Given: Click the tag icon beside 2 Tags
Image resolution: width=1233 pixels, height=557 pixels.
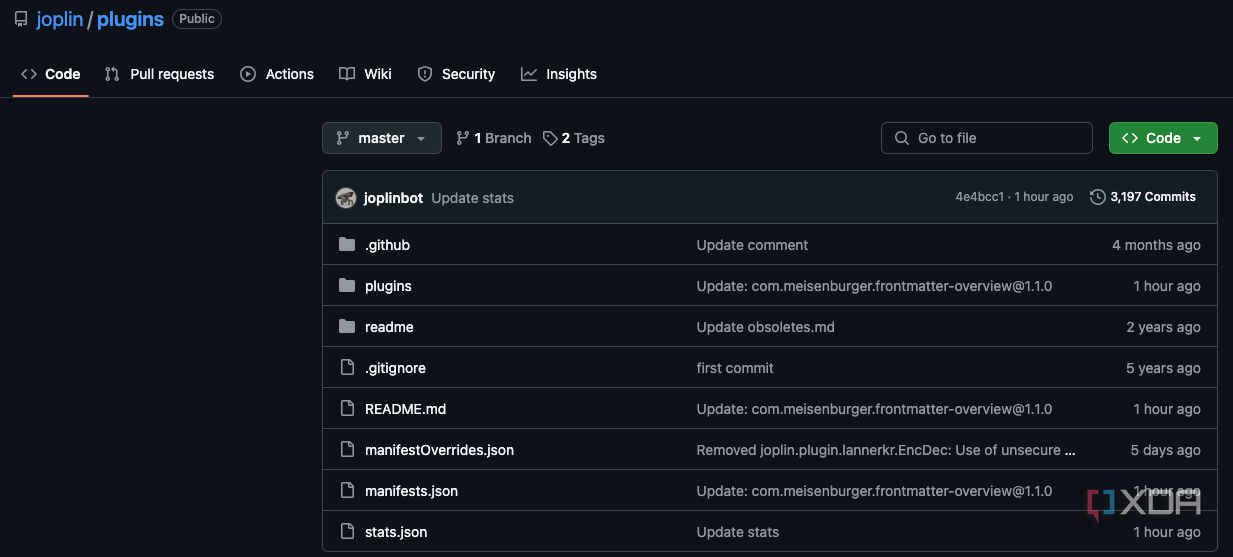Looking at the screenshot, I should [550, 138].
